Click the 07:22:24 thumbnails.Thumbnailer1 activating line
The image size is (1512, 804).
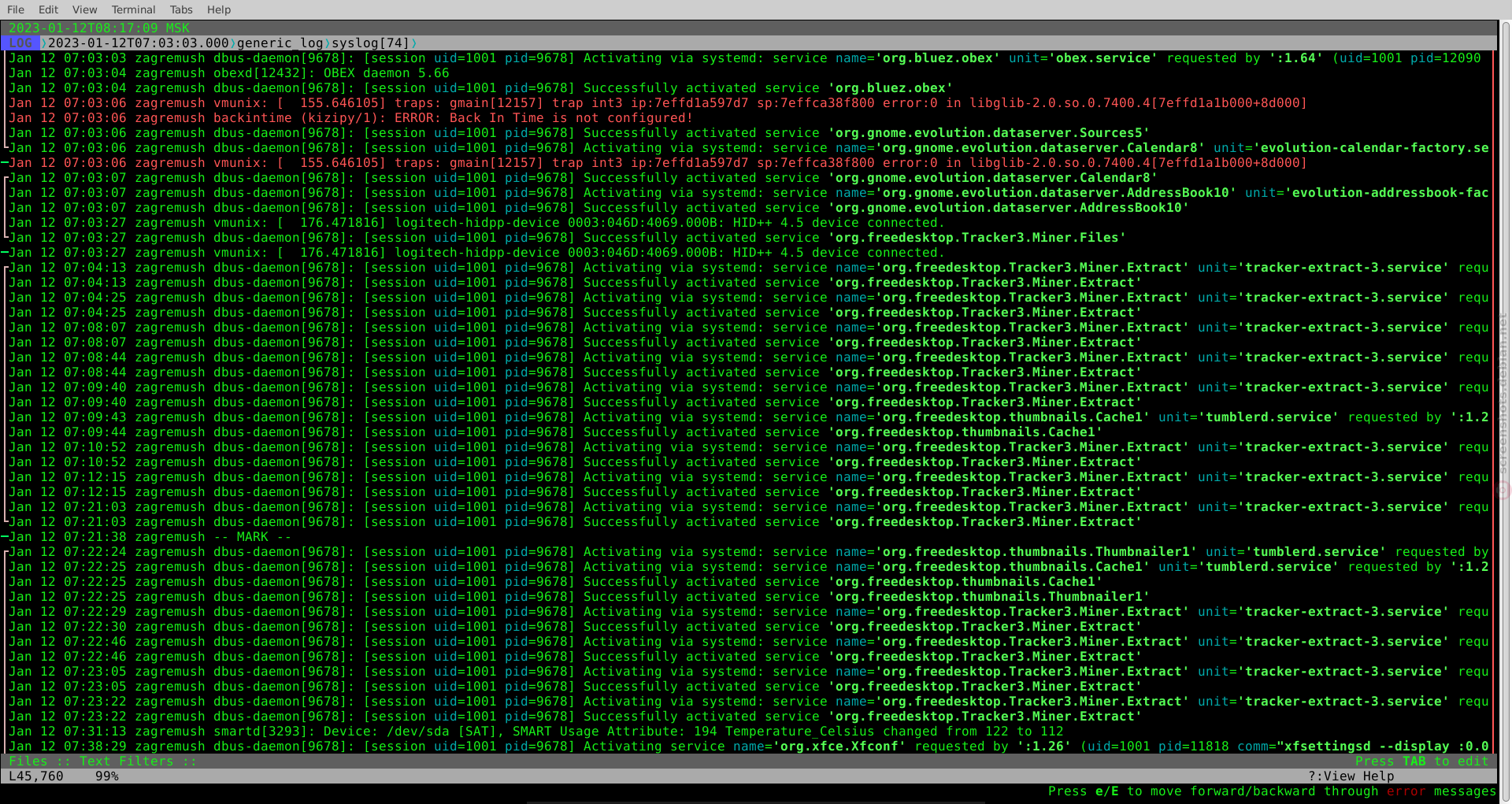pyautogui.click(x=749, y=552)
